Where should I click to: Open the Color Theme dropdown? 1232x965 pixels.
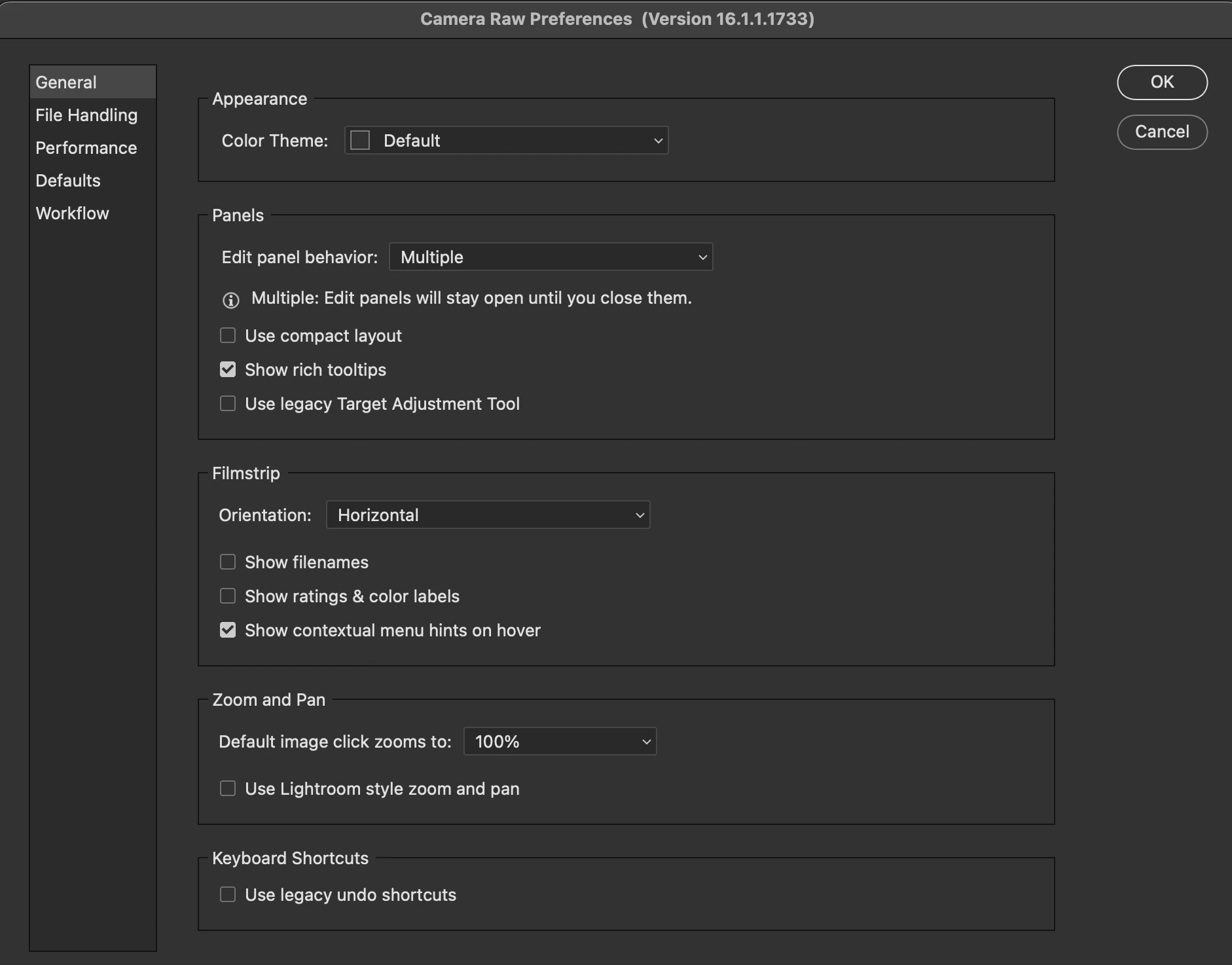506,140
